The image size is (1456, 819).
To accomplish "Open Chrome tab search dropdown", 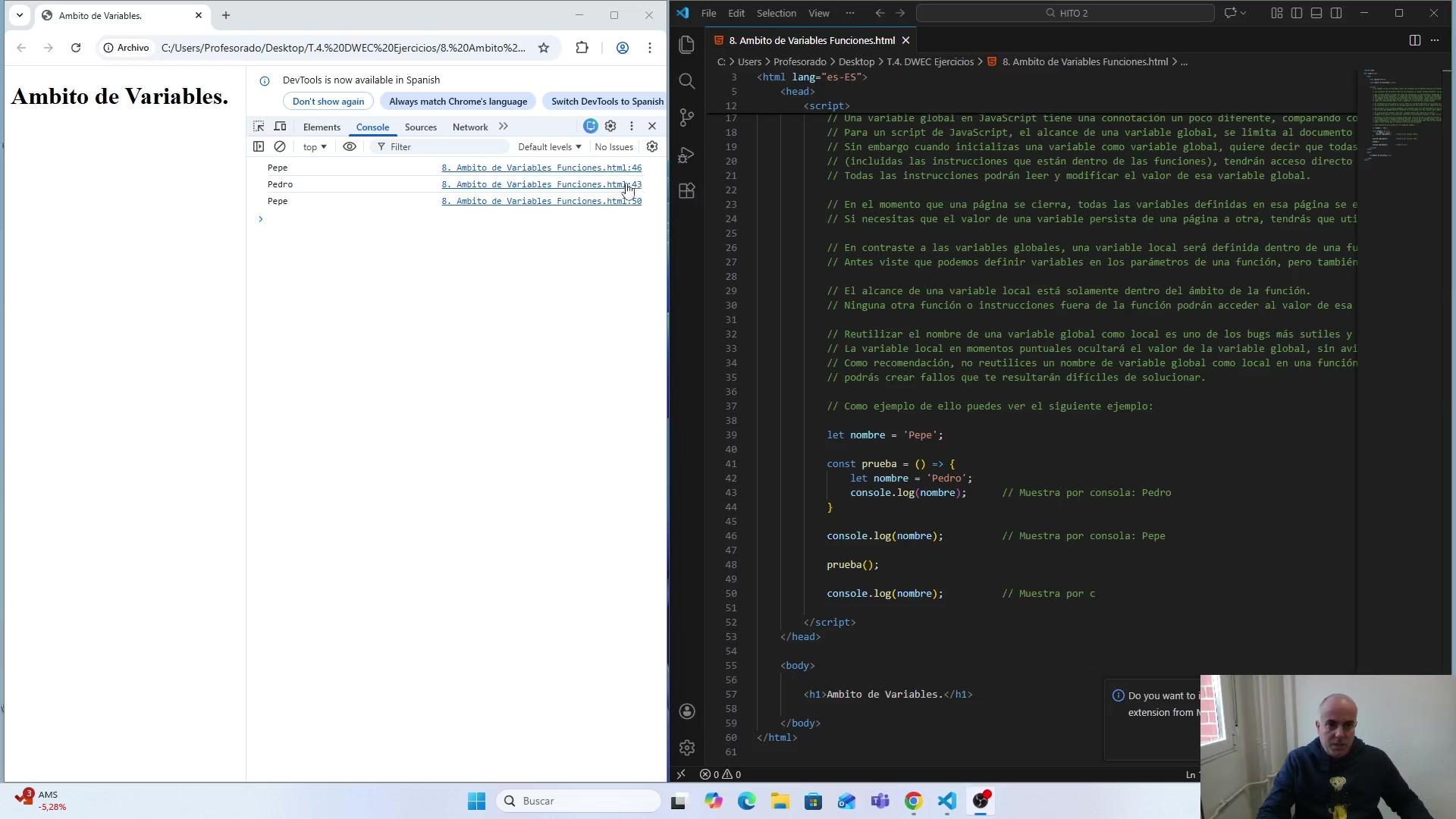I will [20, 15].
